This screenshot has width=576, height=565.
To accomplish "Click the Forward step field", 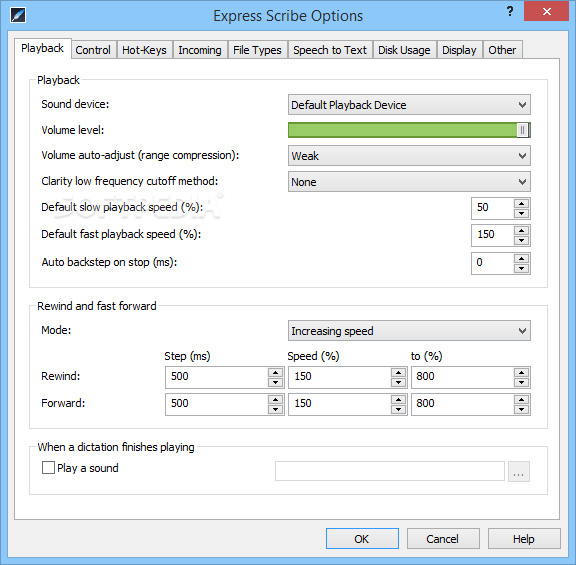I will click(x=217, y=404).
